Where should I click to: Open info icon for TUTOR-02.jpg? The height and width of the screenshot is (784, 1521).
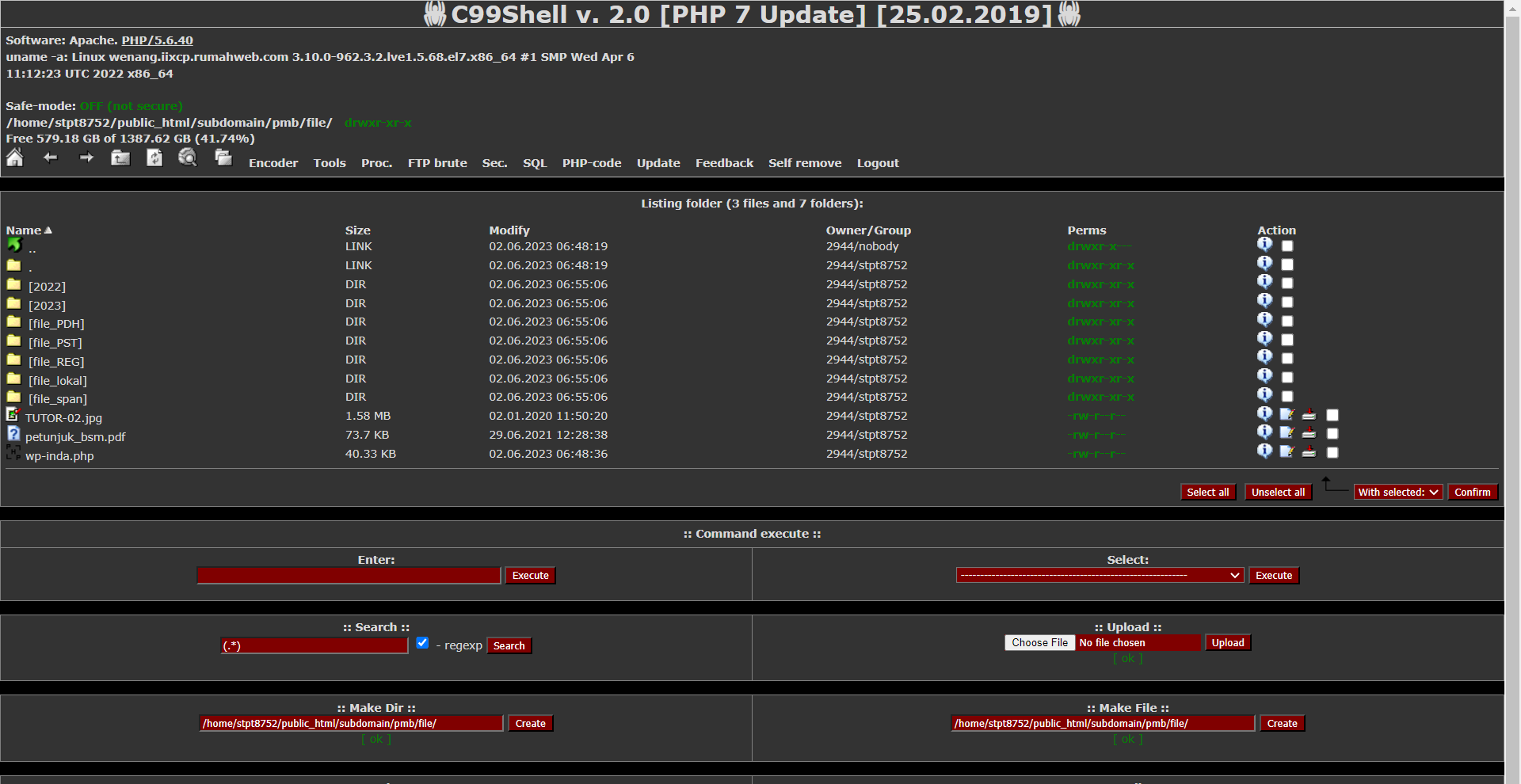point(1264,413)
